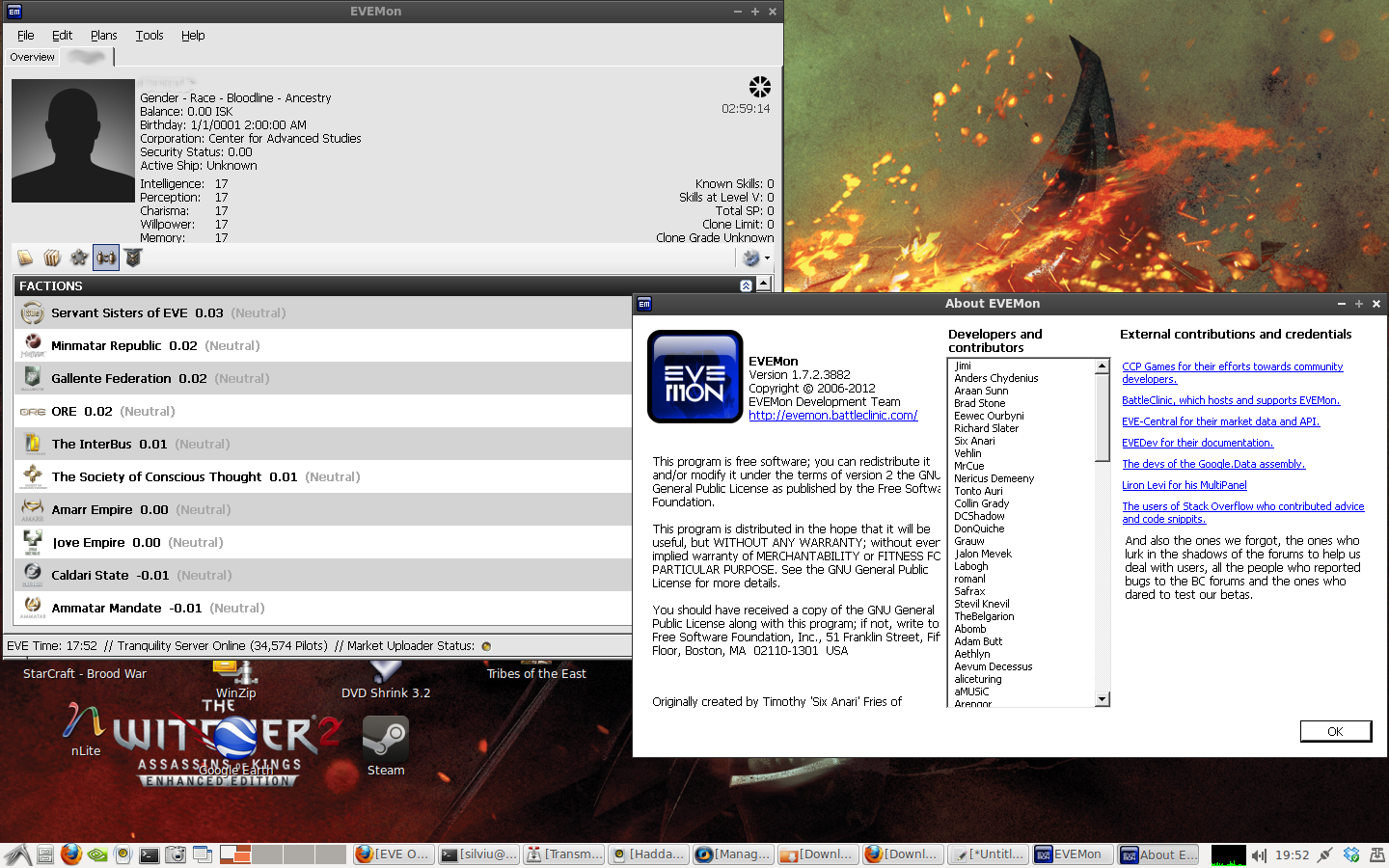
Task: Select the Jove Empire standing row
Action: pyautogui.click(x=323, y=542)
